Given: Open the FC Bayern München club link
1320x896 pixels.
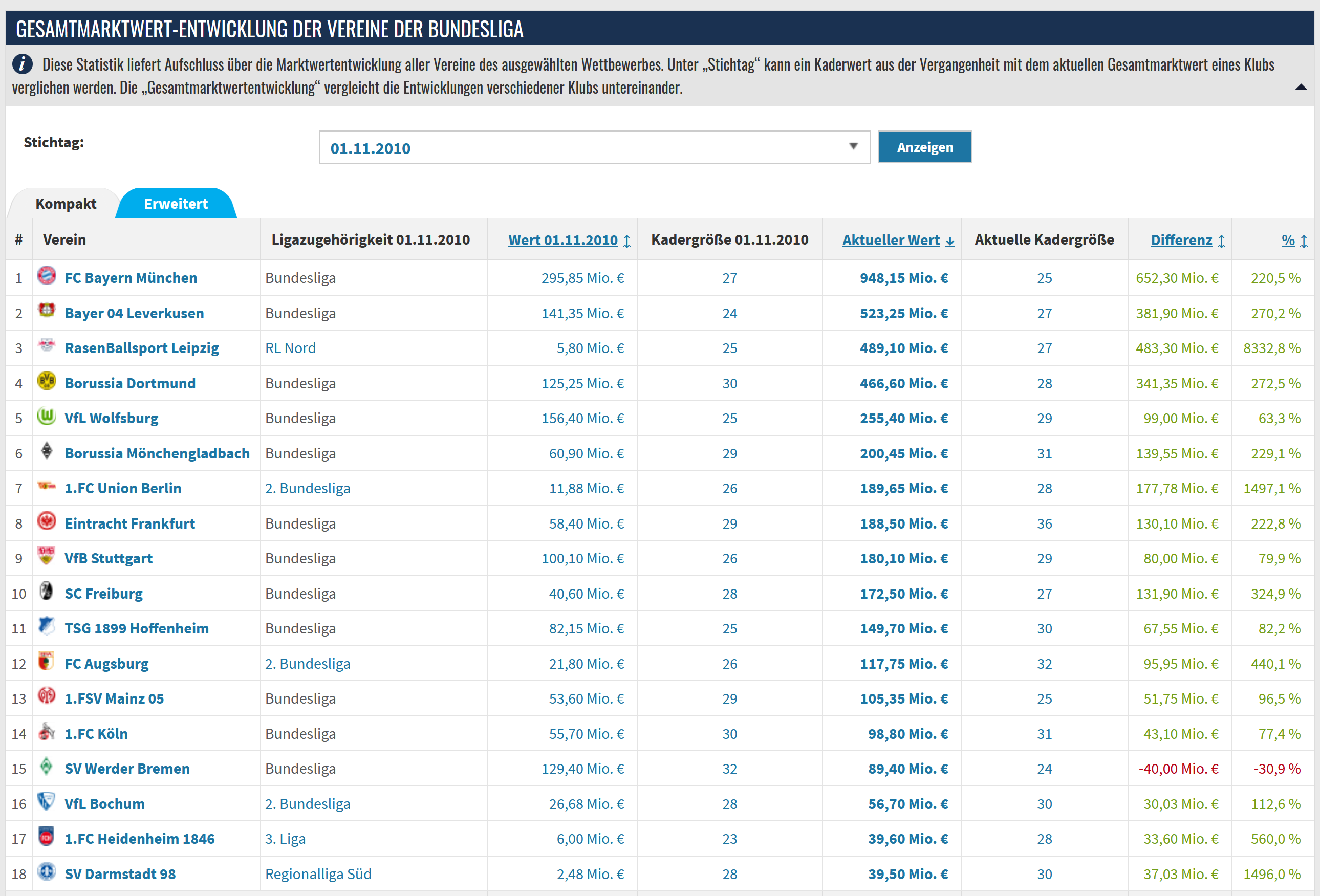Looking at the screenshot, I should tap(131, 278).
